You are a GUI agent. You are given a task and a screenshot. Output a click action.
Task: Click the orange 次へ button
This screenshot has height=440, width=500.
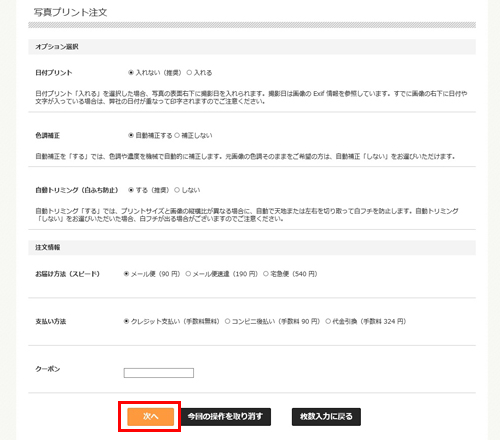(x=151, y=417)
